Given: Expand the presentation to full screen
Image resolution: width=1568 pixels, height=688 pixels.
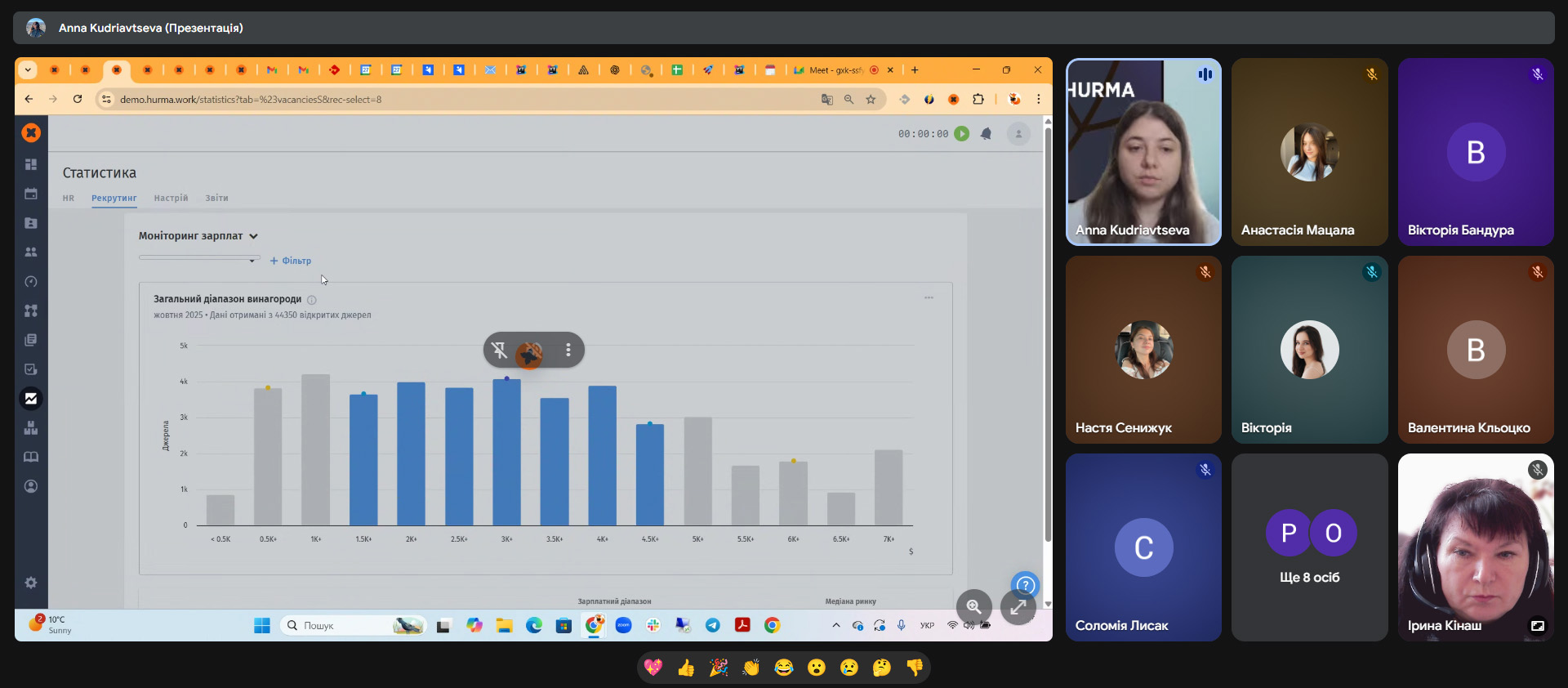Looking at the screenshot, I should pyautogui.click(x=1018, y=607).
